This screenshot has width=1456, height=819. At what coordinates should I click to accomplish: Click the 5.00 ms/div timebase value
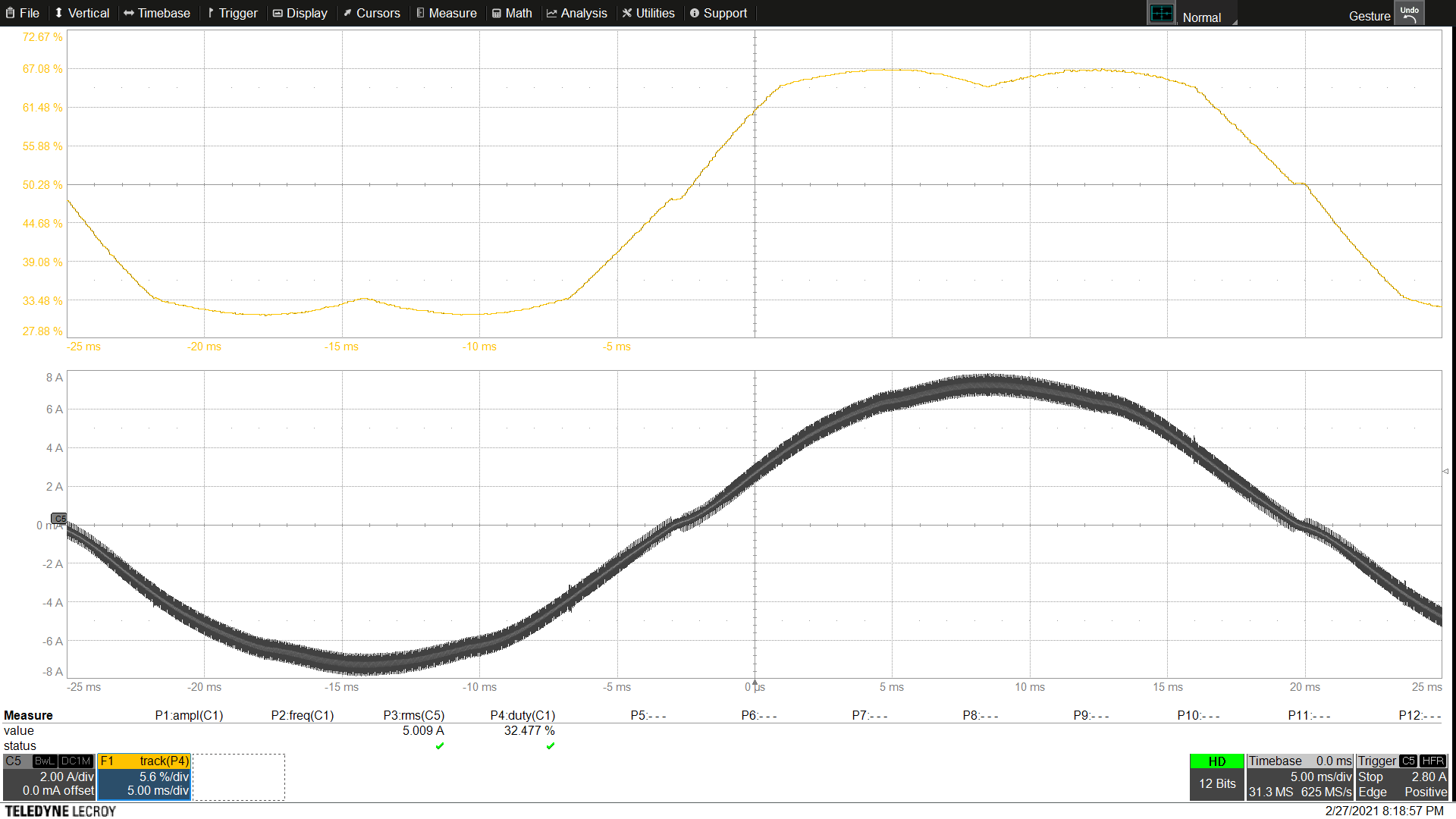[1321, 777]
